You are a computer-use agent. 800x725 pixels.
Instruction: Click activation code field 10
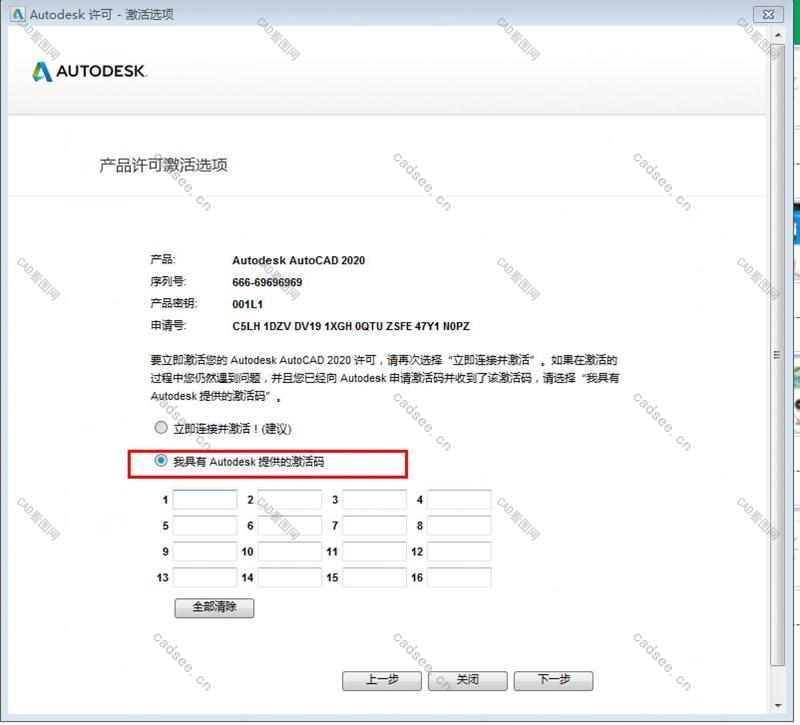tap(289, 552)
